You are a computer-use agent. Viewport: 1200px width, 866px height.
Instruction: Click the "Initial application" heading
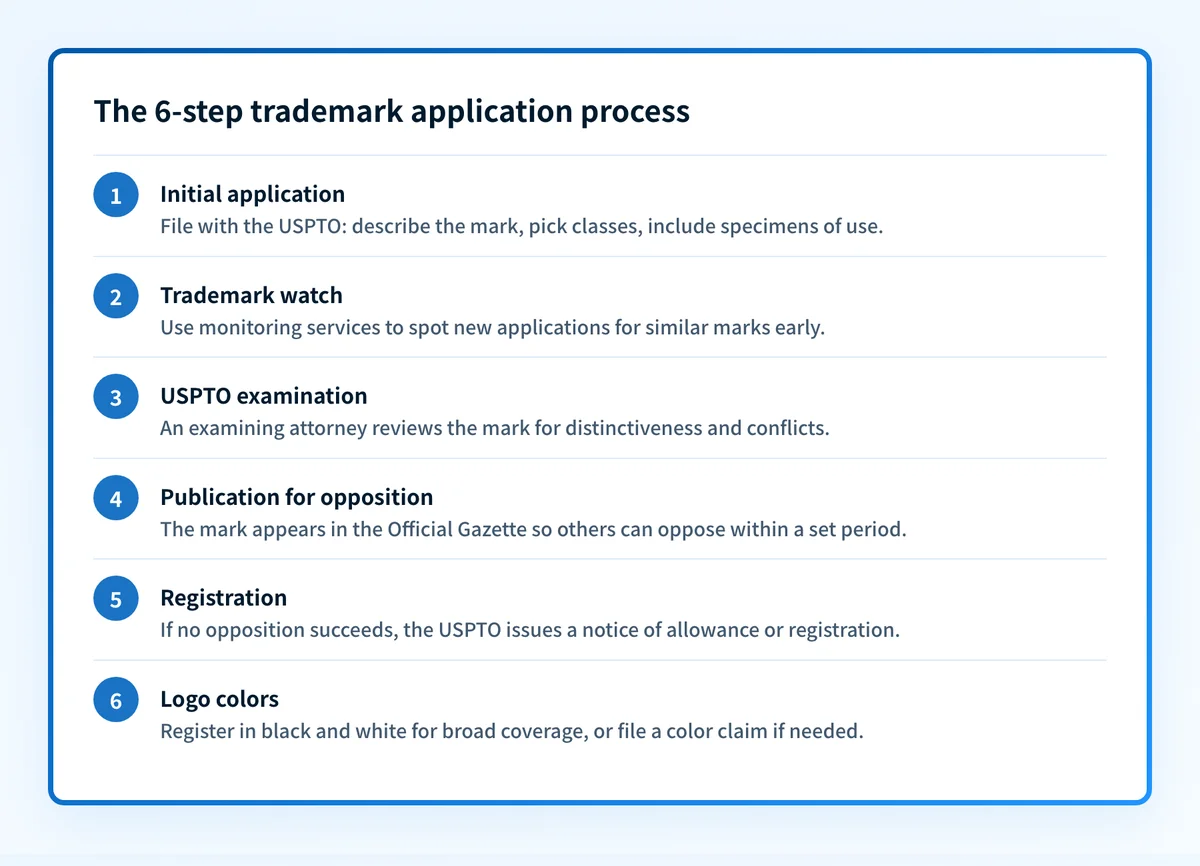click(x=252, y=194)
